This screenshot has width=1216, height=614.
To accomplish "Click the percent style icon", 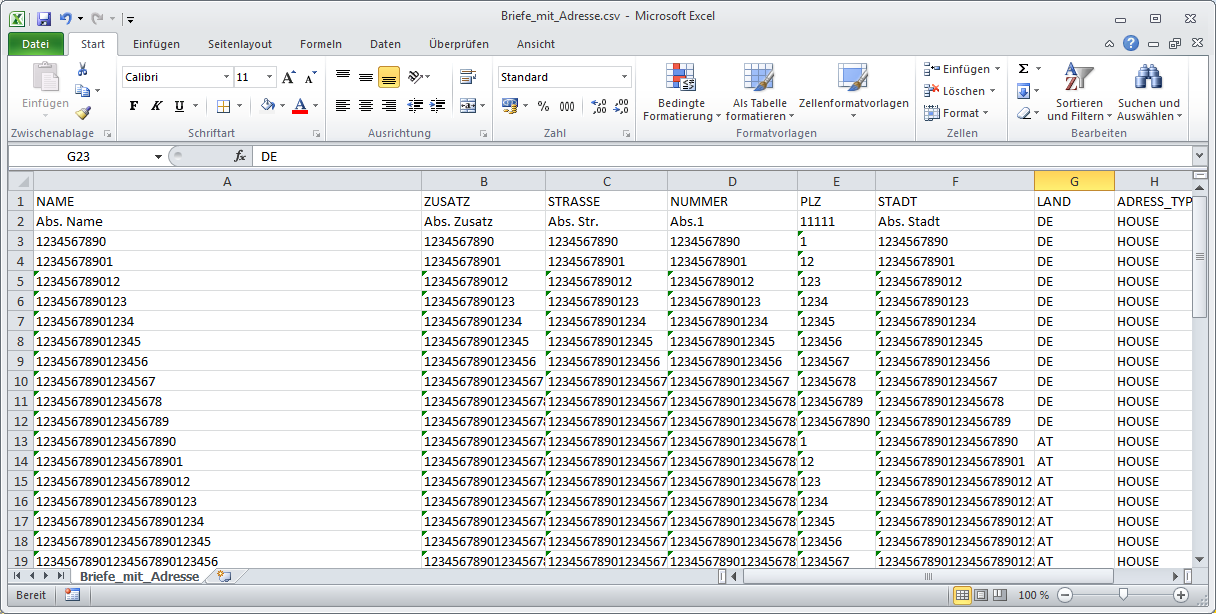I will (543, 106).
